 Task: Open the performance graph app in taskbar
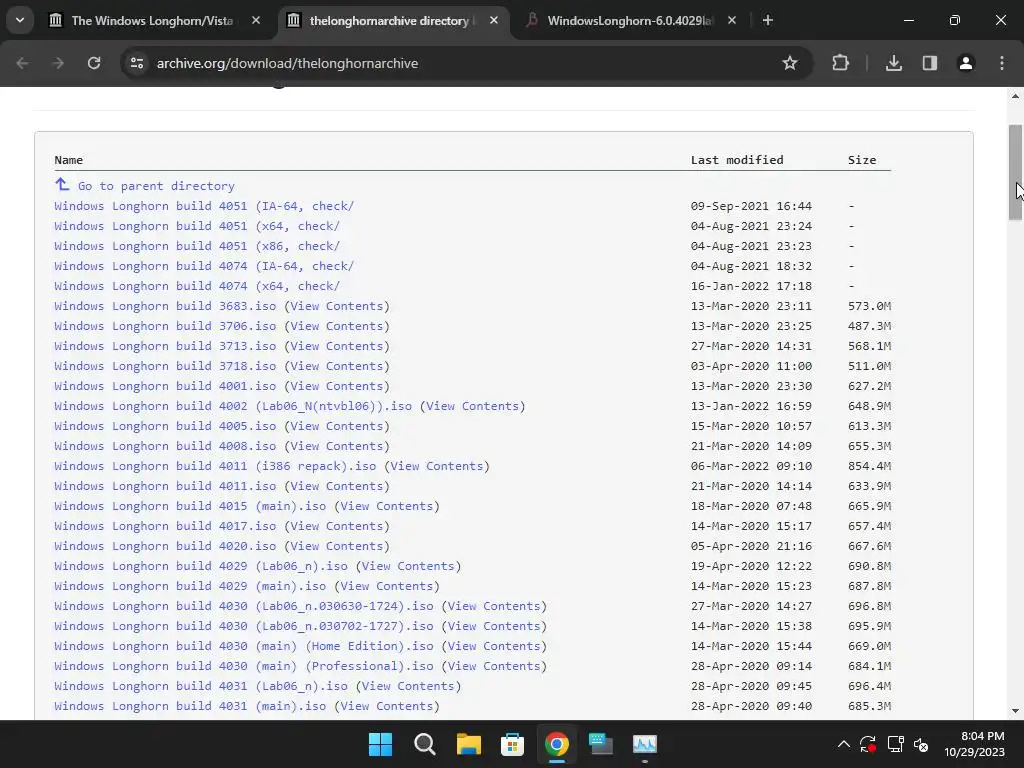pyautogui.click(x=645, y=744)
